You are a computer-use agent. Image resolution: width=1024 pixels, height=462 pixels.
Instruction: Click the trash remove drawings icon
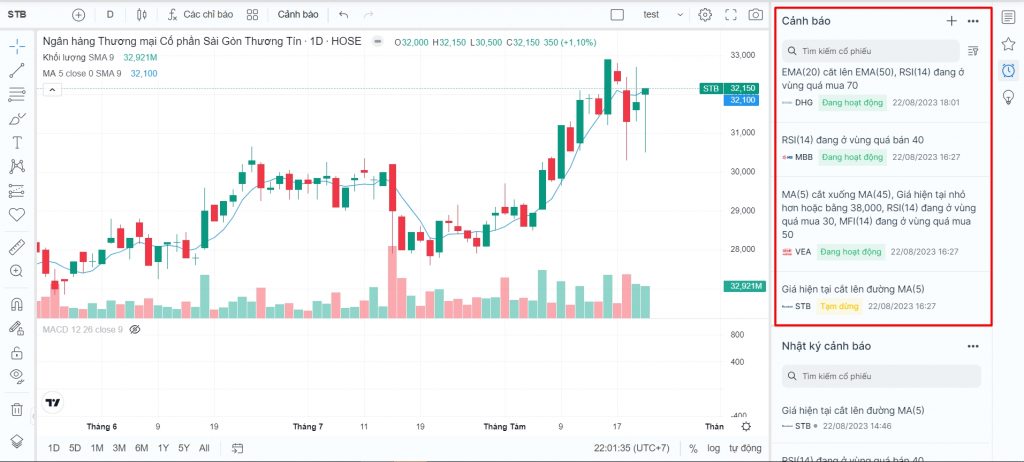tap(17, 409)
